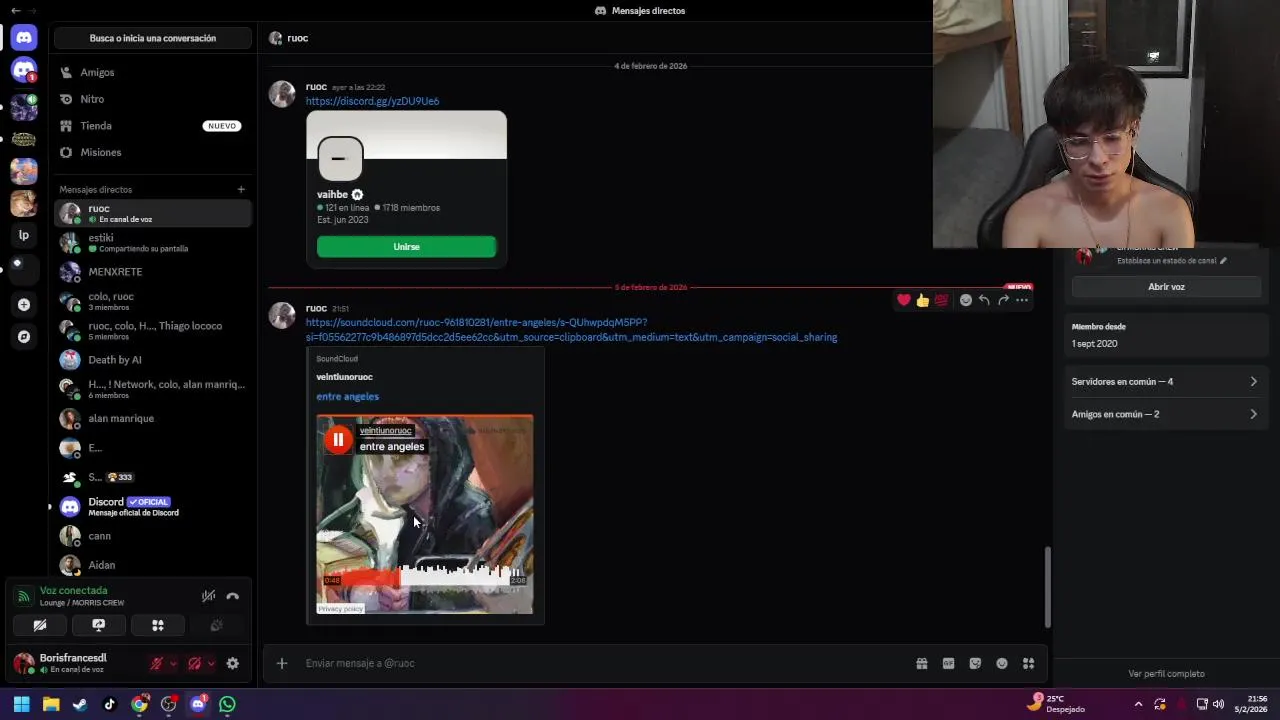The height and width of the screenshot is (720, 1280).
Task: React with 100 emoji
Action: [x=941, y=300]
